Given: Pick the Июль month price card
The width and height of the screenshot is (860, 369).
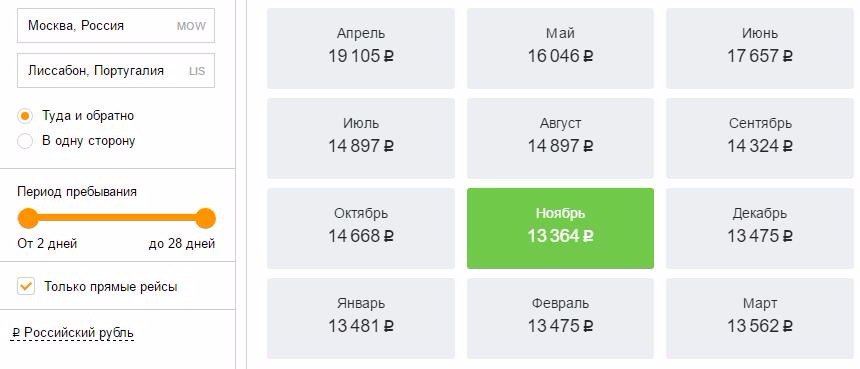Looking at the screenshot, I should click(360, 138).
